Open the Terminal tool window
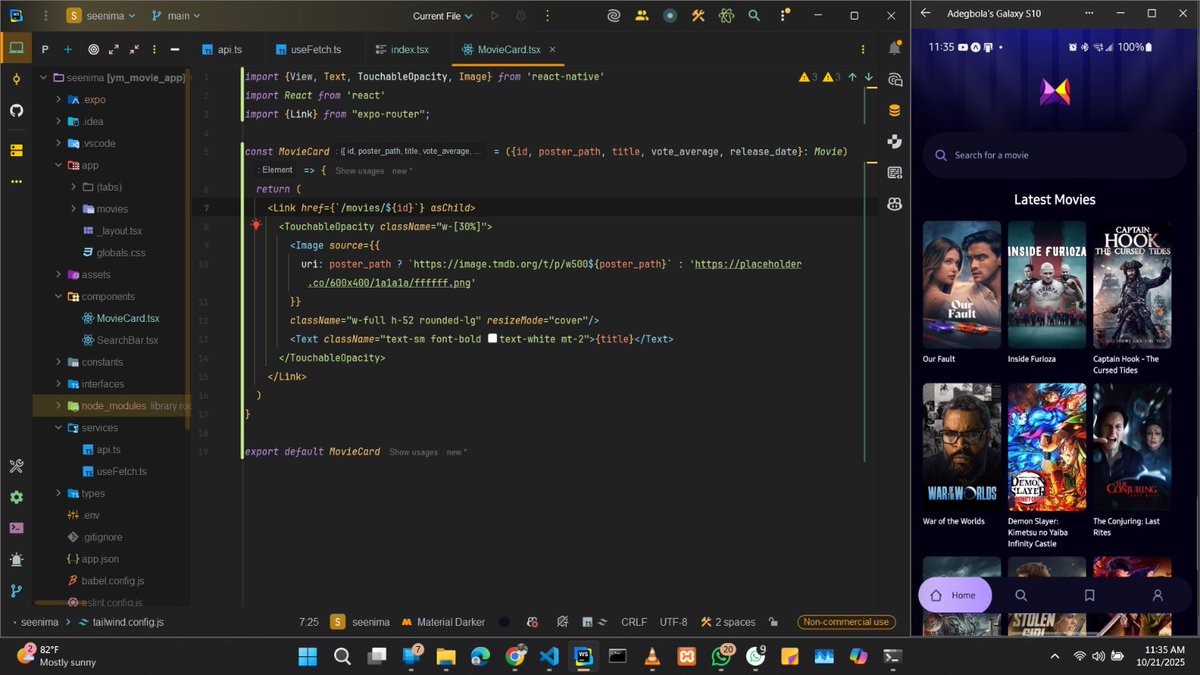 pyautogui.click(x=16, y=528)
